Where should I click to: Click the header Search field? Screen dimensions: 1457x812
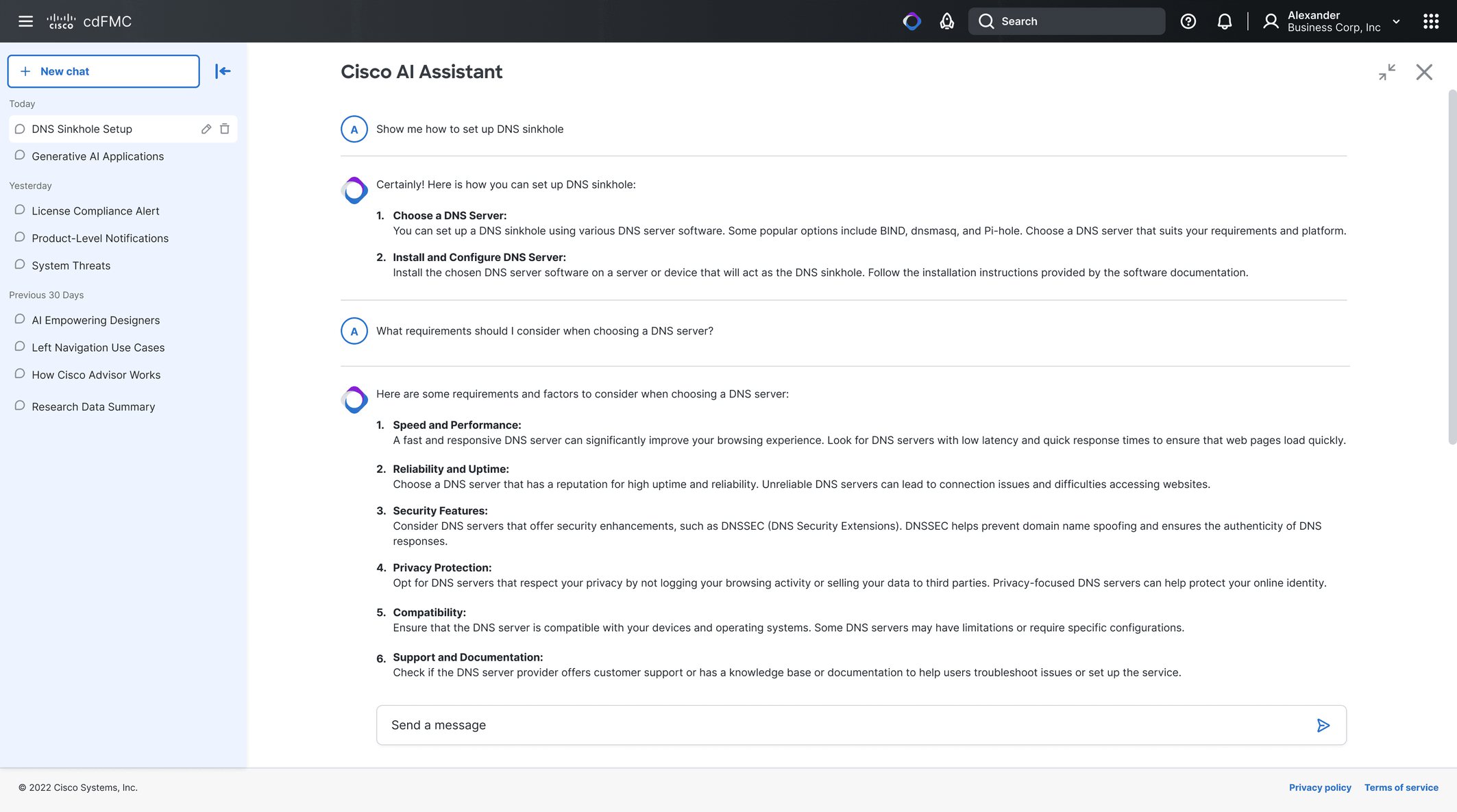click(1066, 21)
